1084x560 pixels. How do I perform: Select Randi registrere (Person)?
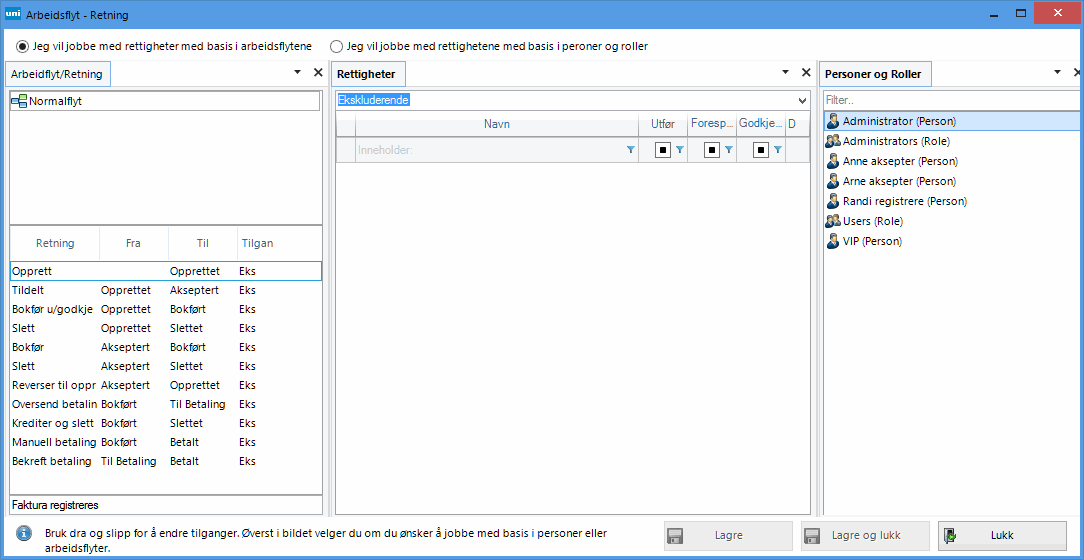904,201
